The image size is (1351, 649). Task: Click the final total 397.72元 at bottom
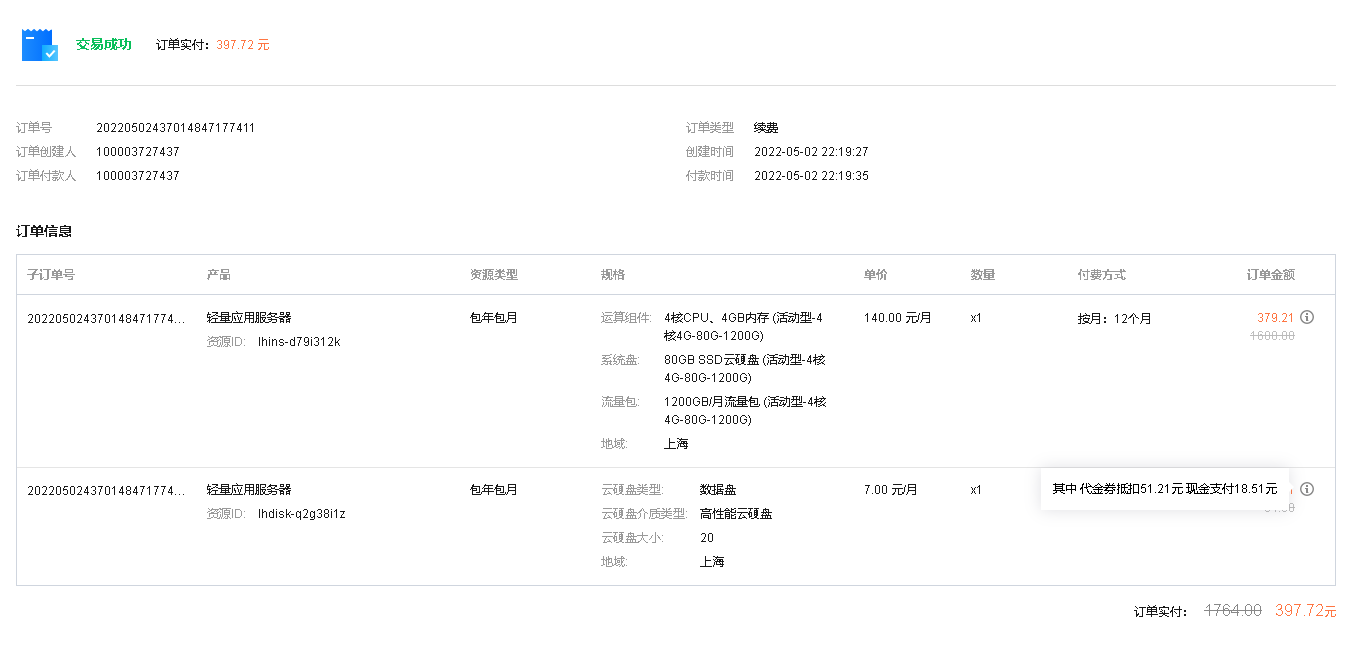[x=1305, y=610]
